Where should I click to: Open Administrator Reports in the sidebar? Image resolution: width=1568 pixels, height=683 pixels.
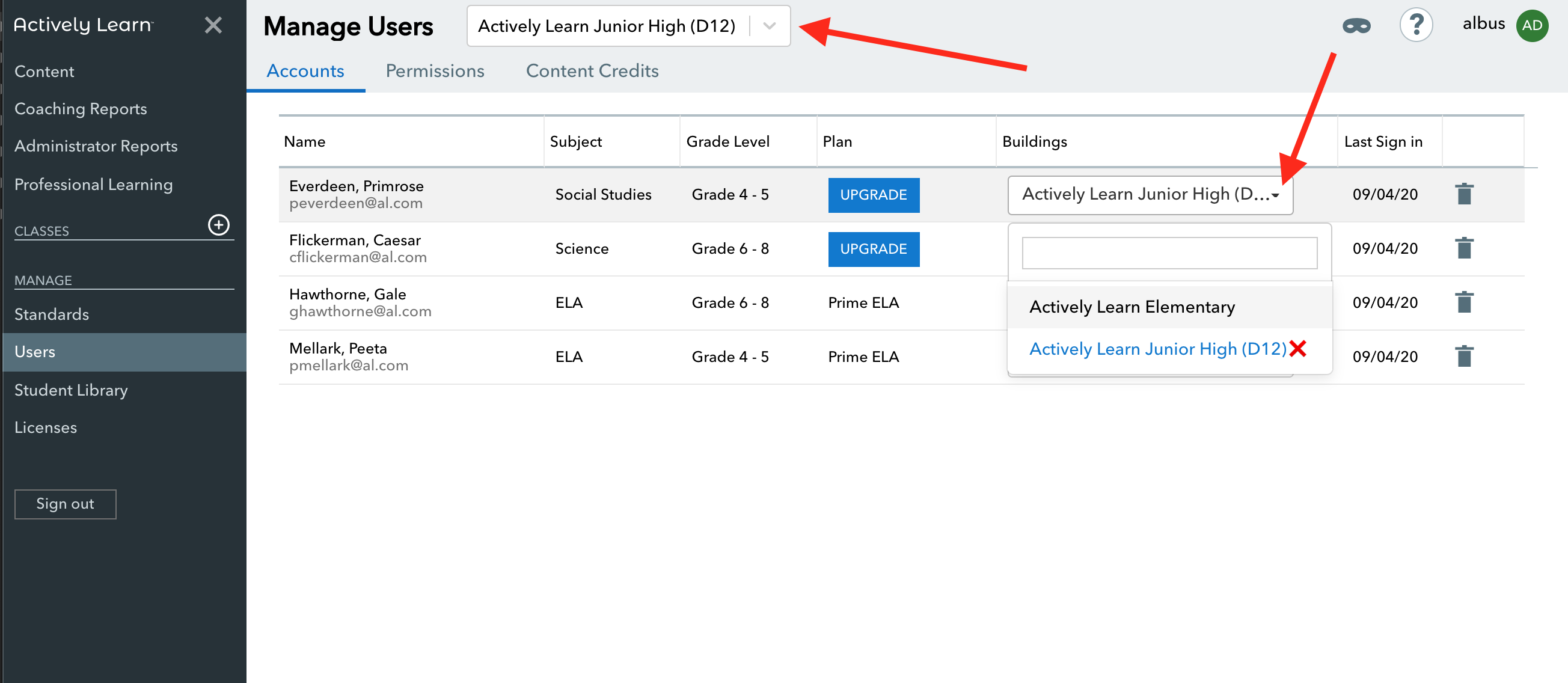[96, 145]
